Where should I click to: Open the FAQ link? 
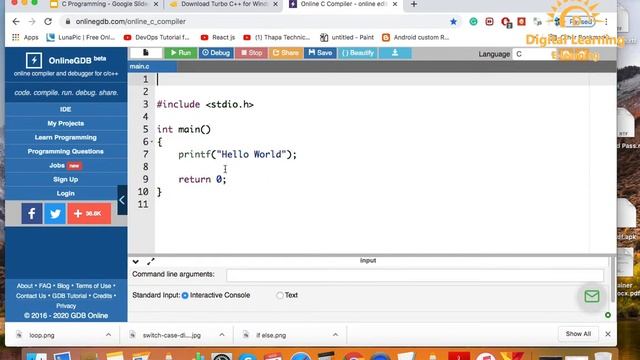[x=45, y=286]
